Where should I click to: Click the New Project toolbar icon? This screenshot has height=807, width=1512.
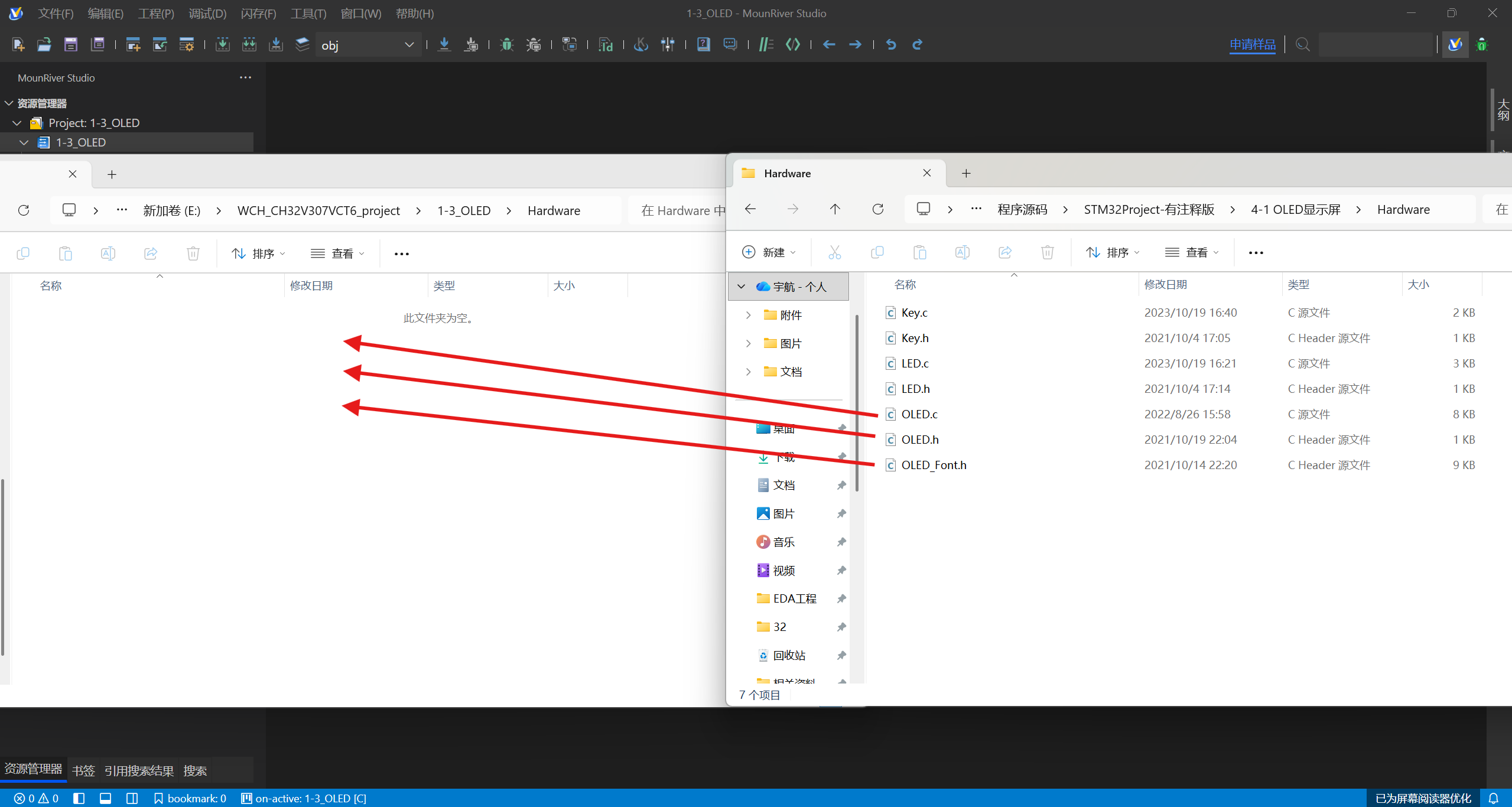coord(133,44)
